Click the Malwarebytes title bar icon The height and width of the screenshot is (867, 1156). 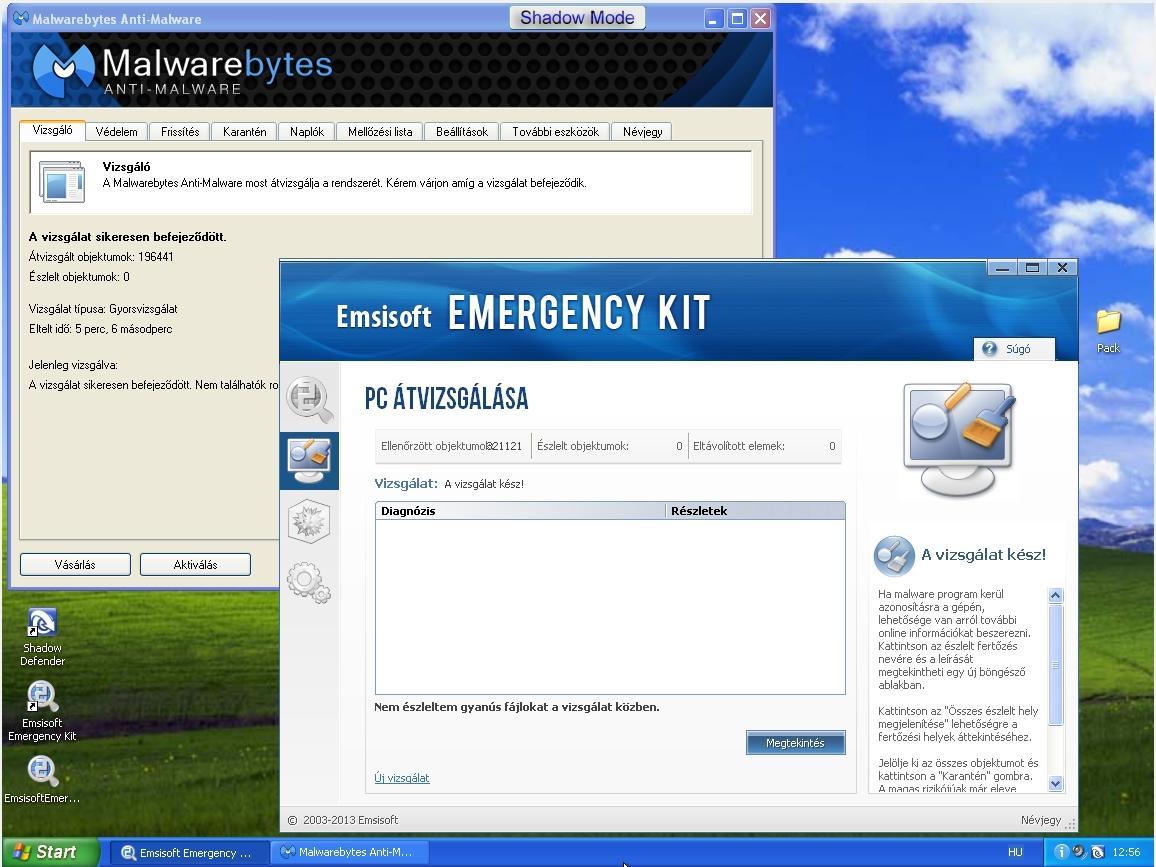pyautogui.click(x=21, y=18)
